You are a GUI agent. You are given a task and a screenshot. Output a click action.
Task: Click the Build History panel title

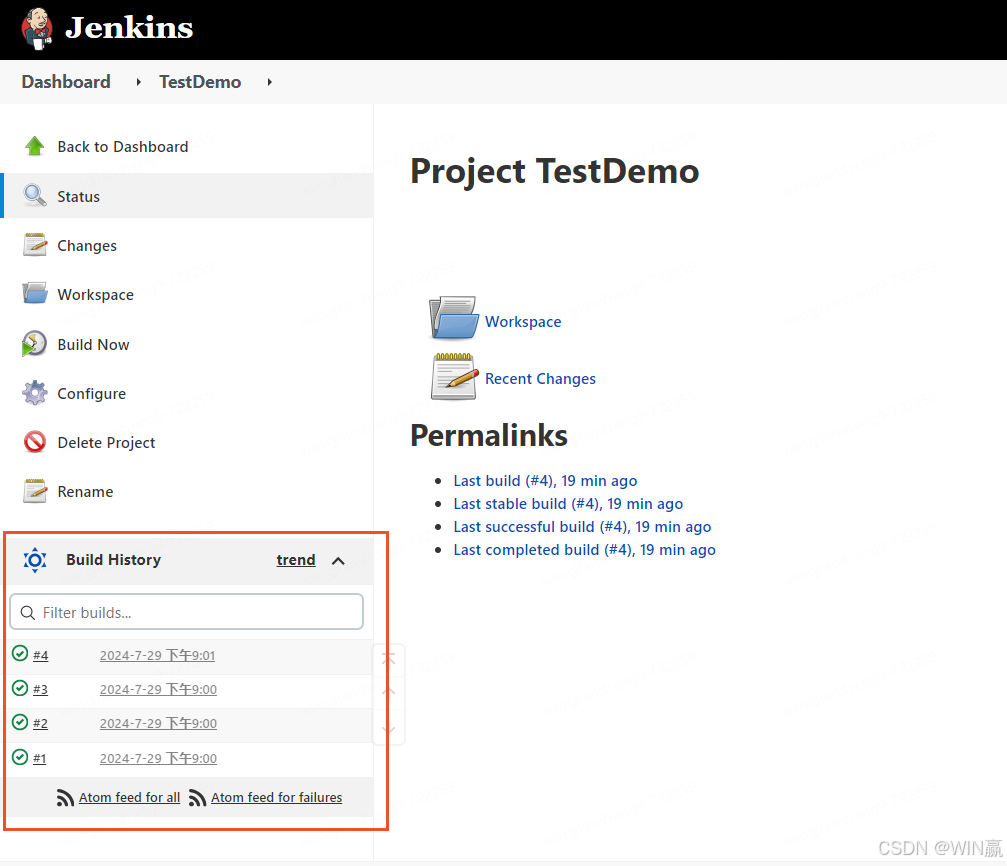coord(113,560)
